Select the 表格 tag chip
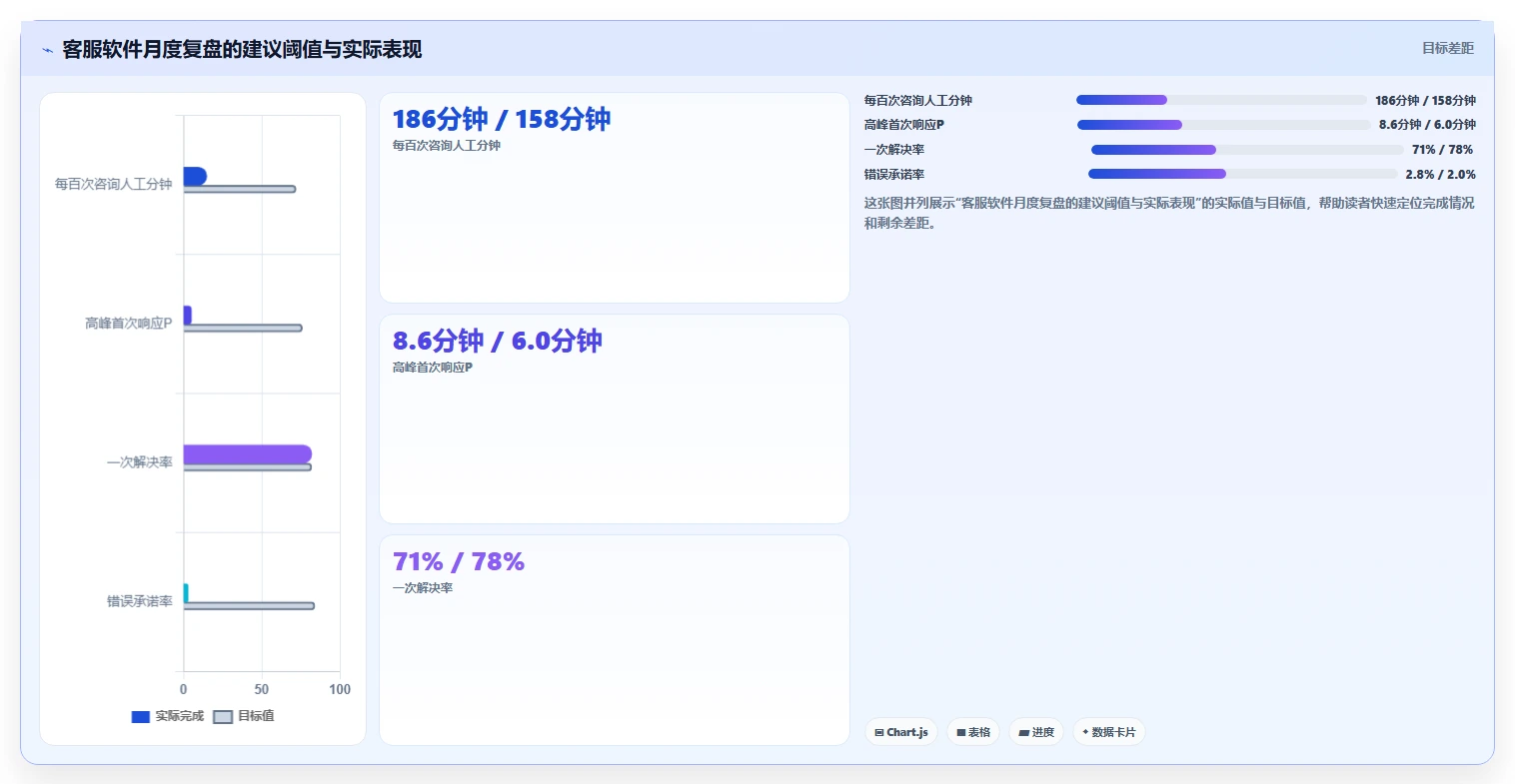1515x784 pixels. click(x=973, y=732)
